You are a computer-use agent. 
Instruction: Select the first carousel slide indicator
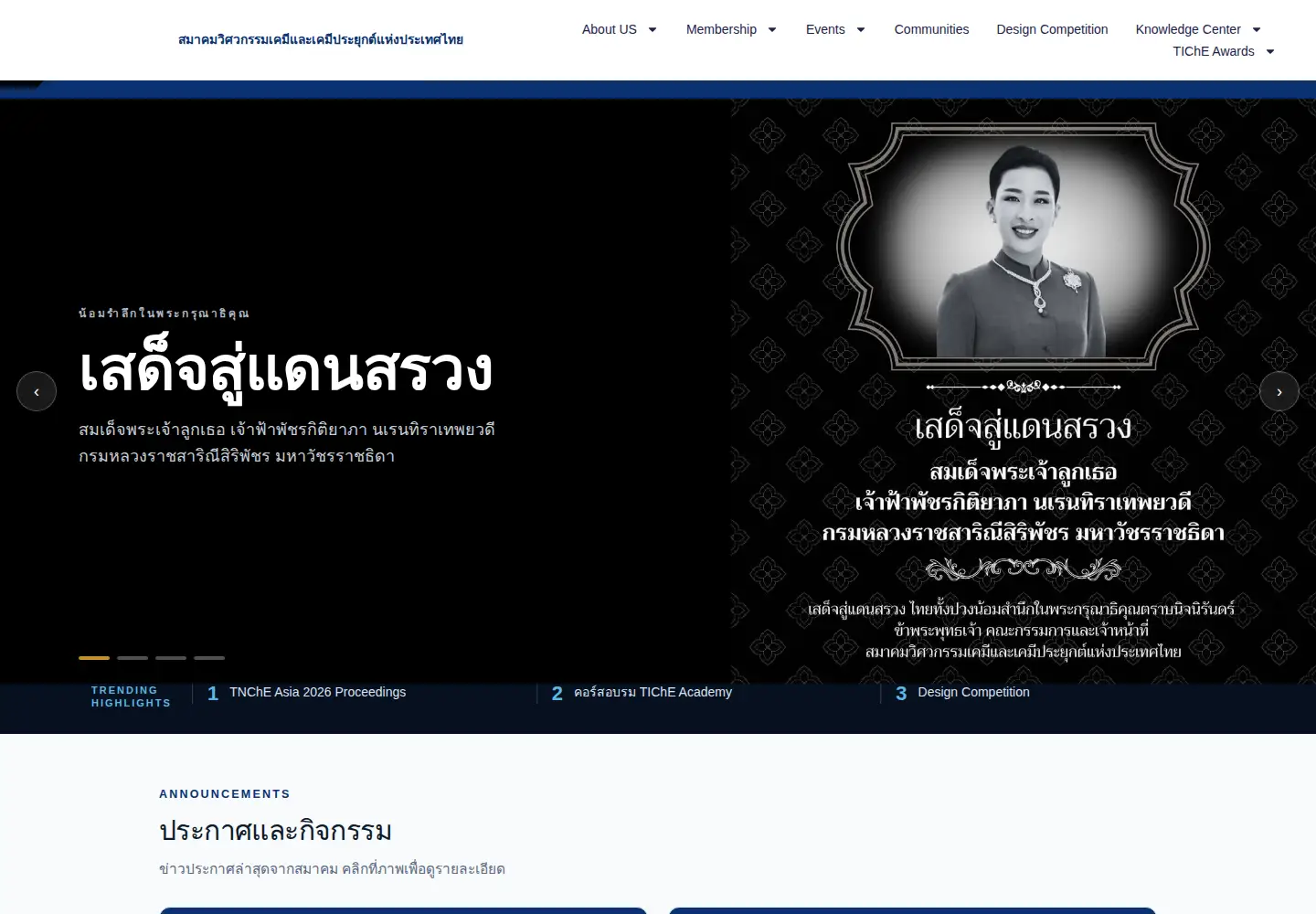click(x=94, y=657)
